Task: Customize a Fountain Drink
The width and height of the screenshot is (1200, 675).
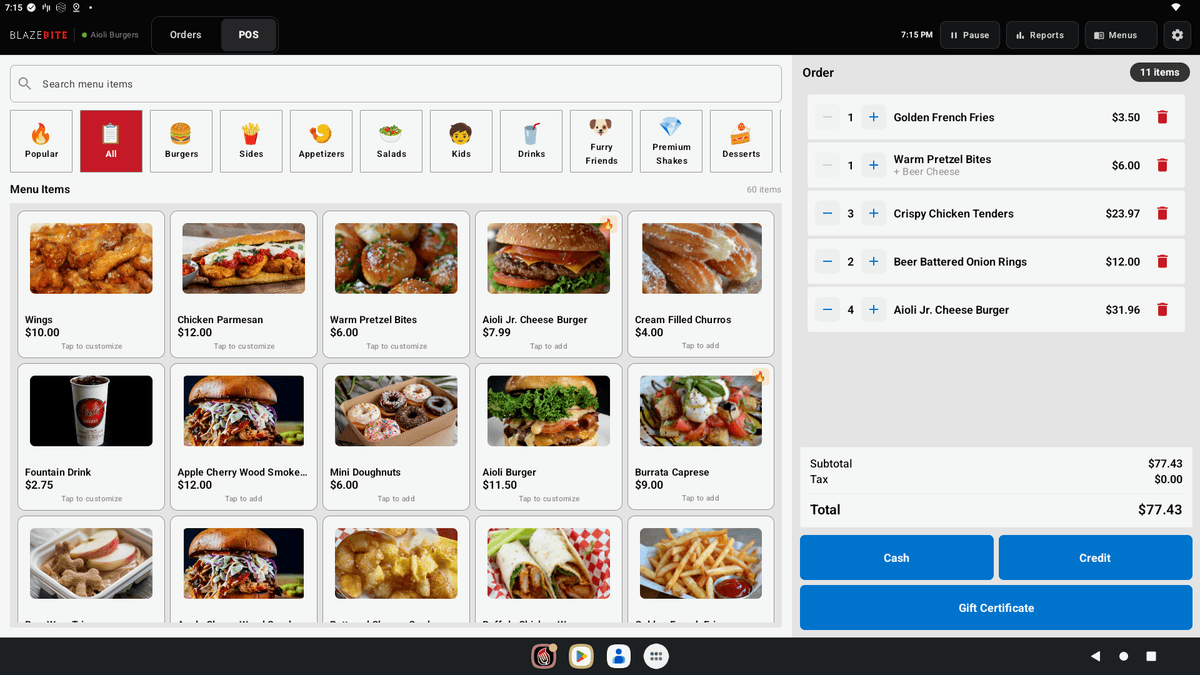Action: (x=91, y=437)
